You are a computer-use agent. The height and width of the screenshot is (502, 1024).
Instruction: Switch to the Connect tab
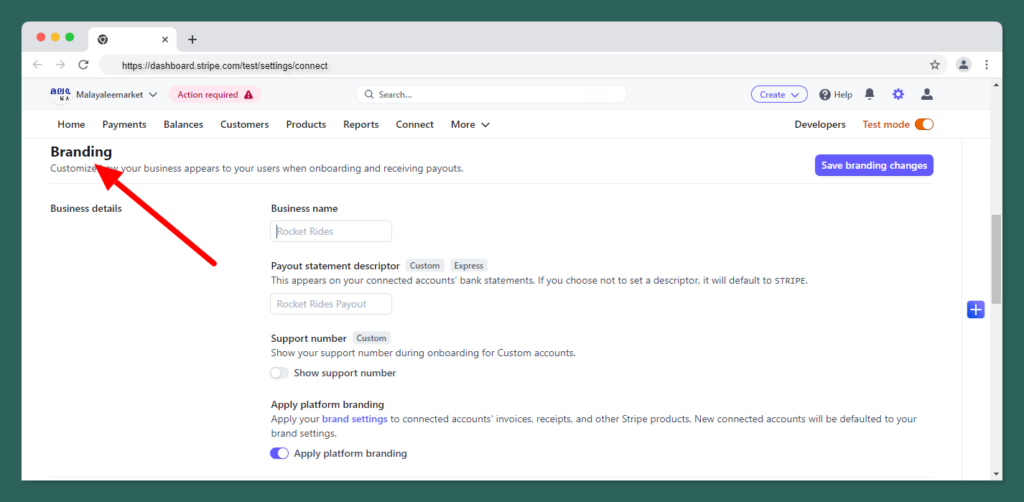pos(414,125)
